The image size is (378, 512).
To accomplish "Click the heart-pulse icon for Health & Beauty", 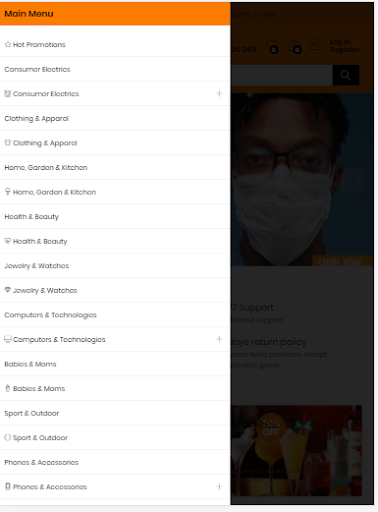I will 8,241.
